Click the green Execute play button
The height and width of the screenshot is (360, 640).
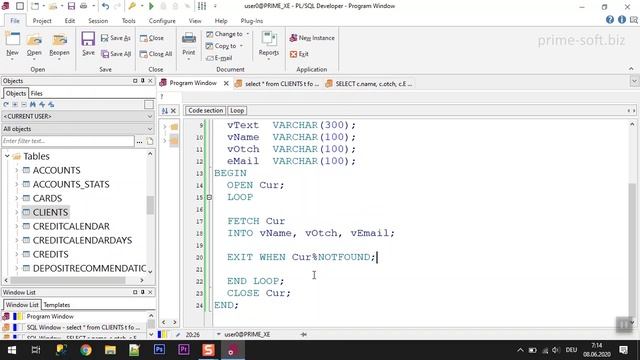click(151, 6)
